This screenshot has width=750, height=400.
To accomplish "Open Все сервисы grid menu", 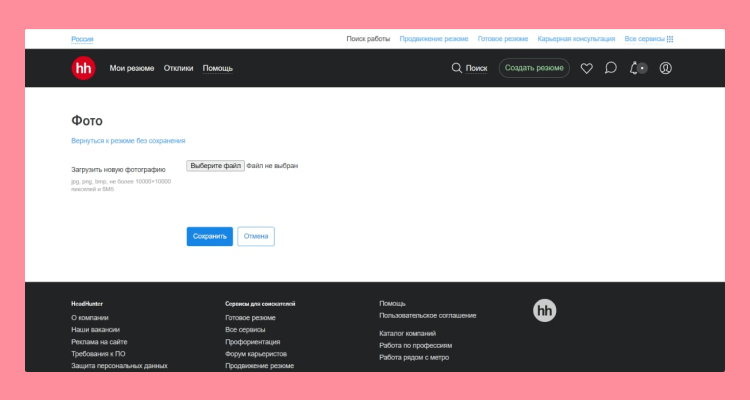I will 648,39.
